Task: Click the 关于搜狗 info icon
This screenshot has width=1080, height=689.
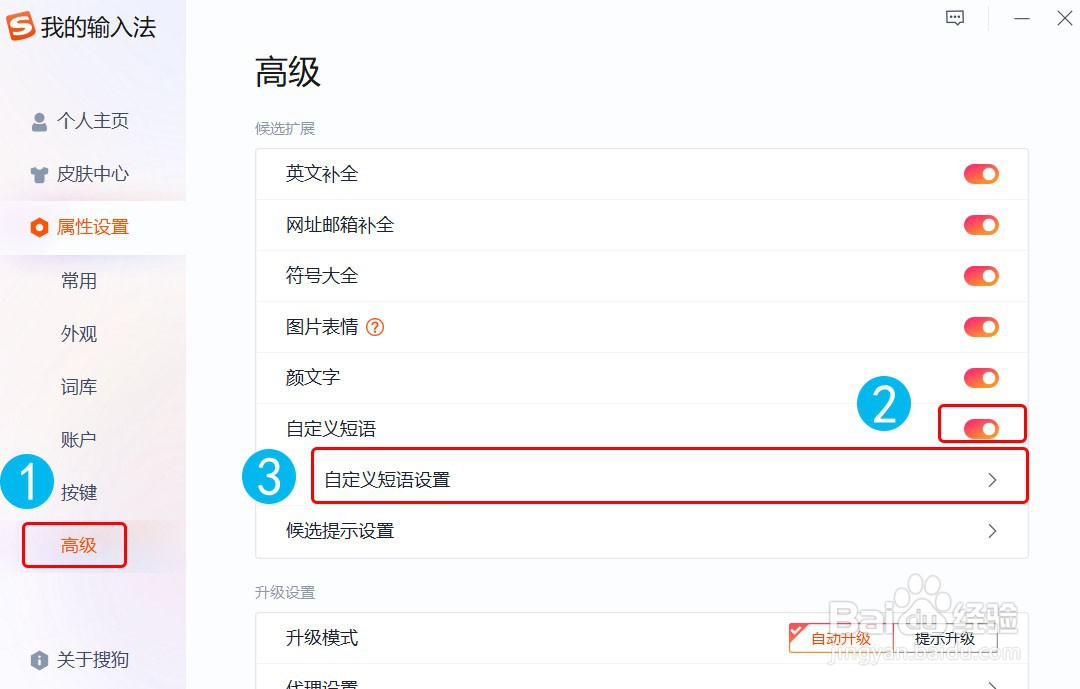Action: pos(39,660)
